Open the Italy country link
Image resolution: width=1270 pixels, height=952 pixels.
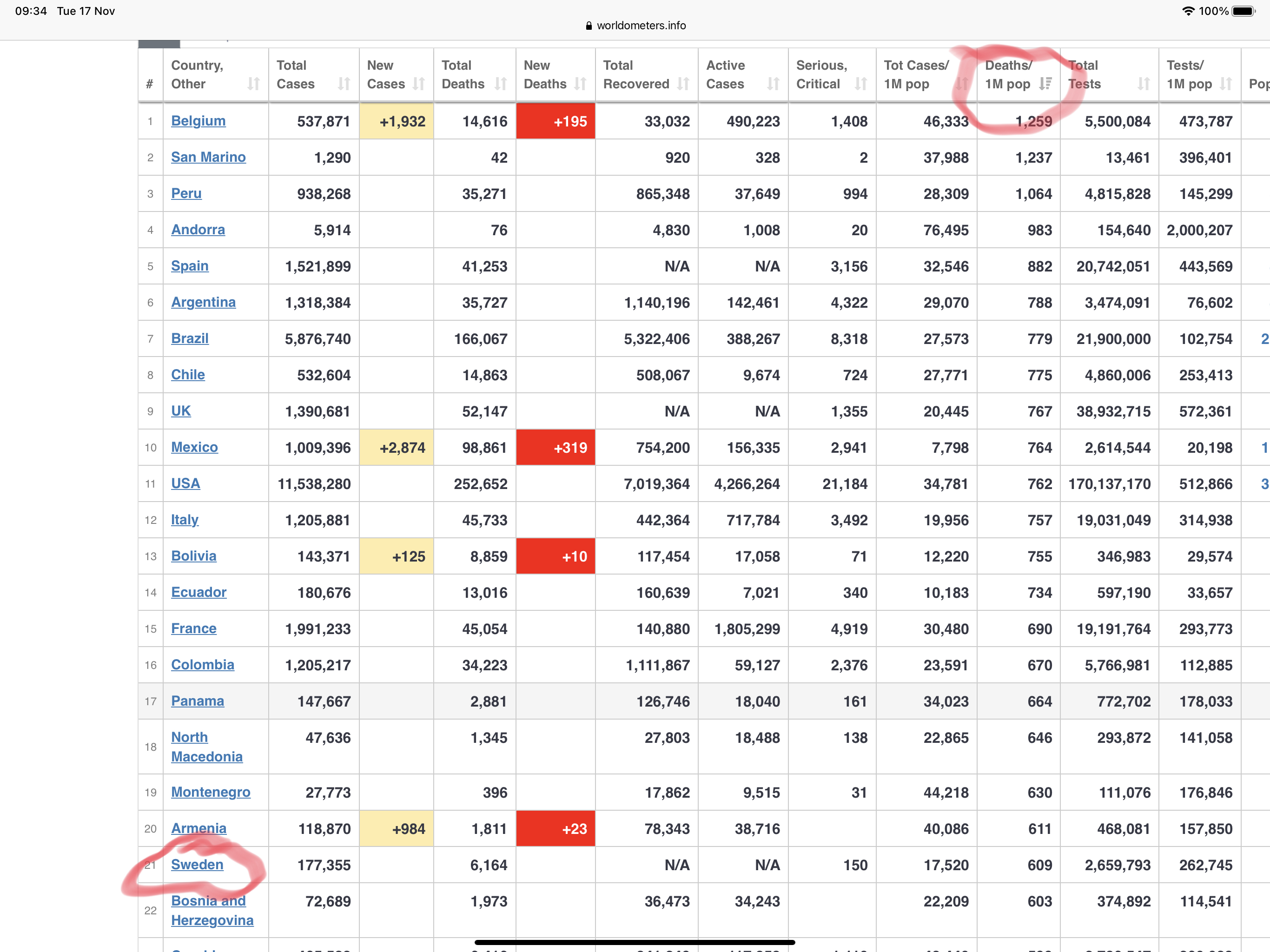tap(185, 519)
